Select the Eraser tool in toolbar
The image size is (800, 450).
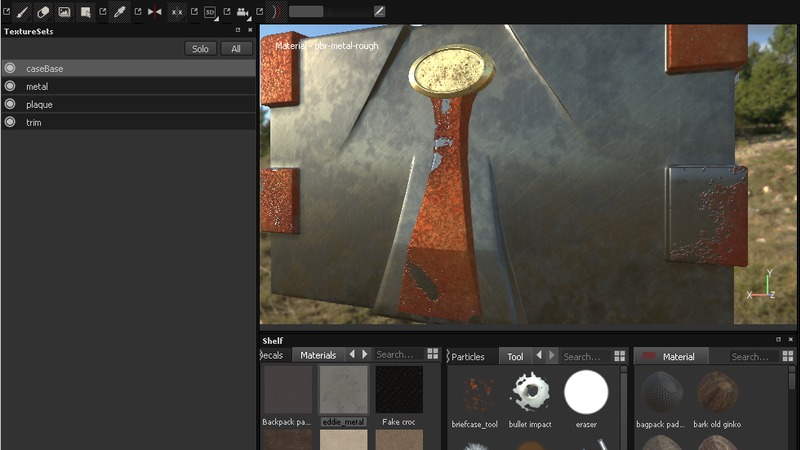click(x=43, y=12)
